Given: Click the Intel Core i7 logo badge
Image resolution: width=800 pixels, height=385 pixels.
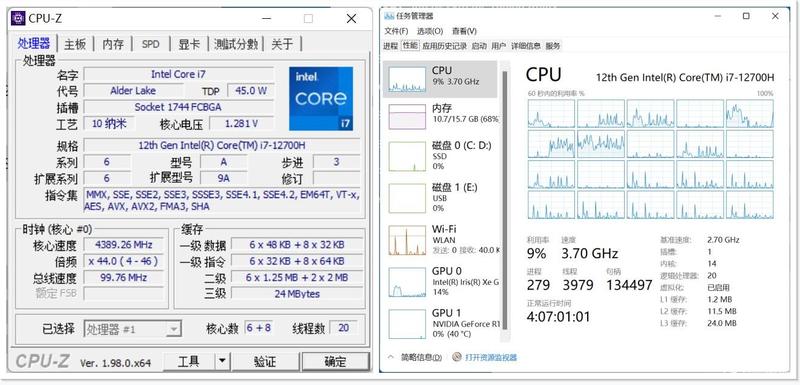Looking at the screenshot, I should pos(320,98).
